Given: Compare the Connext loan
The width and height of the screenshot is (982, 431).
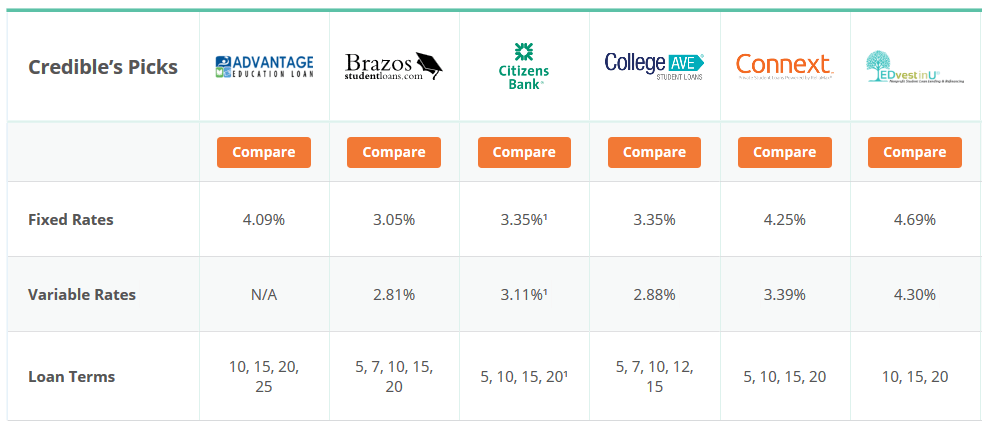Looking at the screenshot, I should pyautogui.click(x=785, y=152).
